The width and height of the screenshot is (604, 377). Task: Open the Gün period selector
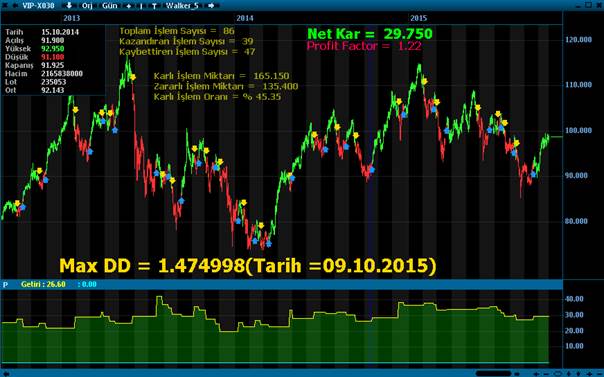point(110,6)
